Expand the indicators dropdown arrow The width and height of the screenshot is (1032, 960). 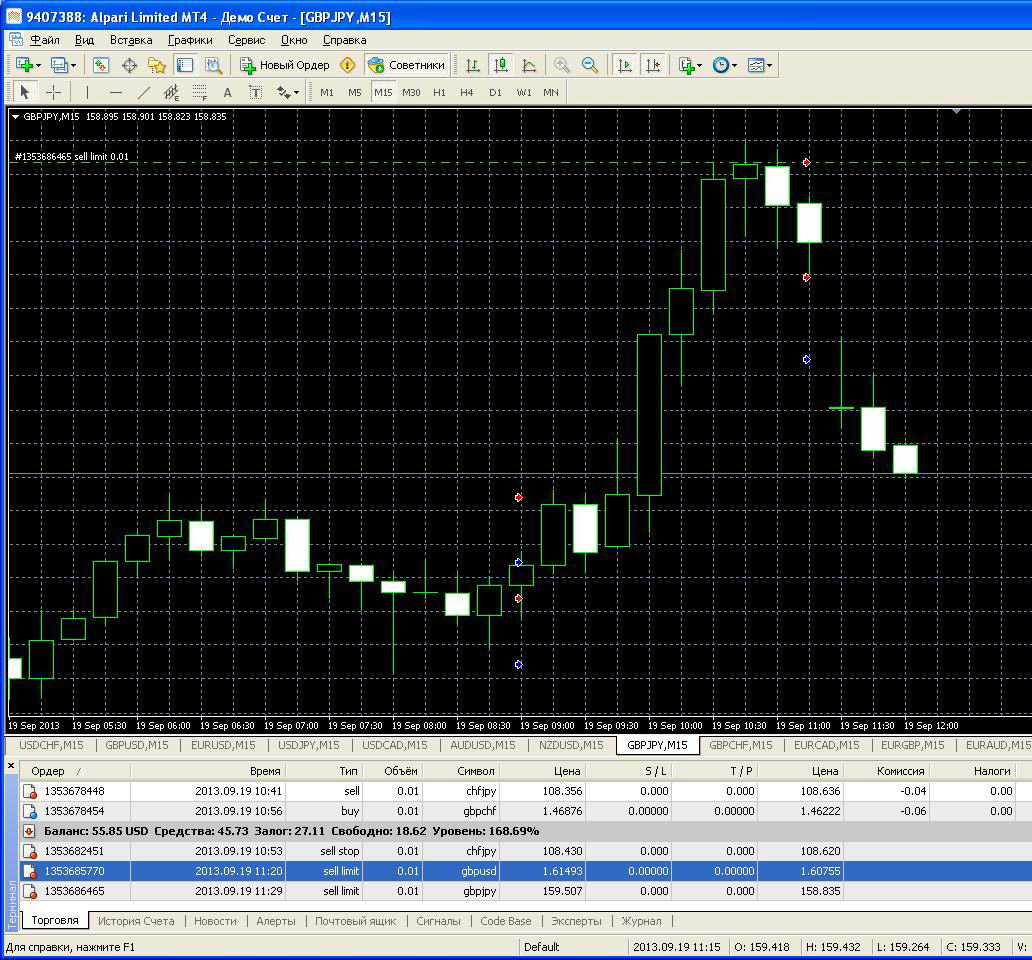point(700,66)
